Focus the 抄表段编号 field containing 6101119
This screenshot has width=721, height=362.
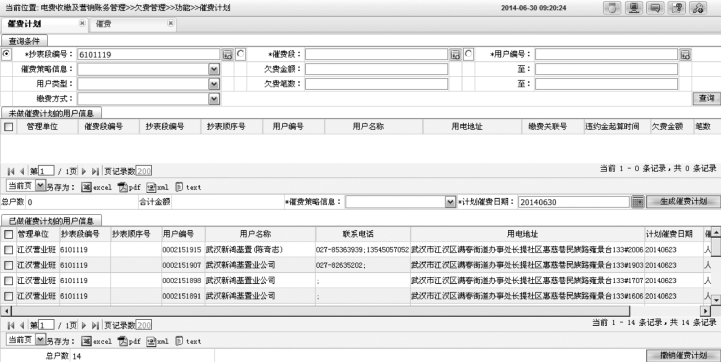pyautogui.click(x=149, y=54)
